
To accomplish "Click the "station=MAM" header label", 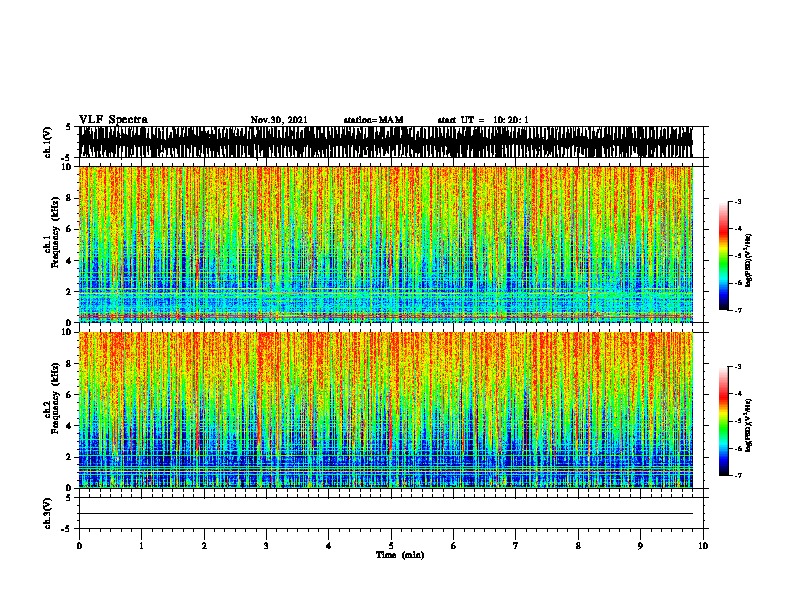I will [373, 120].
